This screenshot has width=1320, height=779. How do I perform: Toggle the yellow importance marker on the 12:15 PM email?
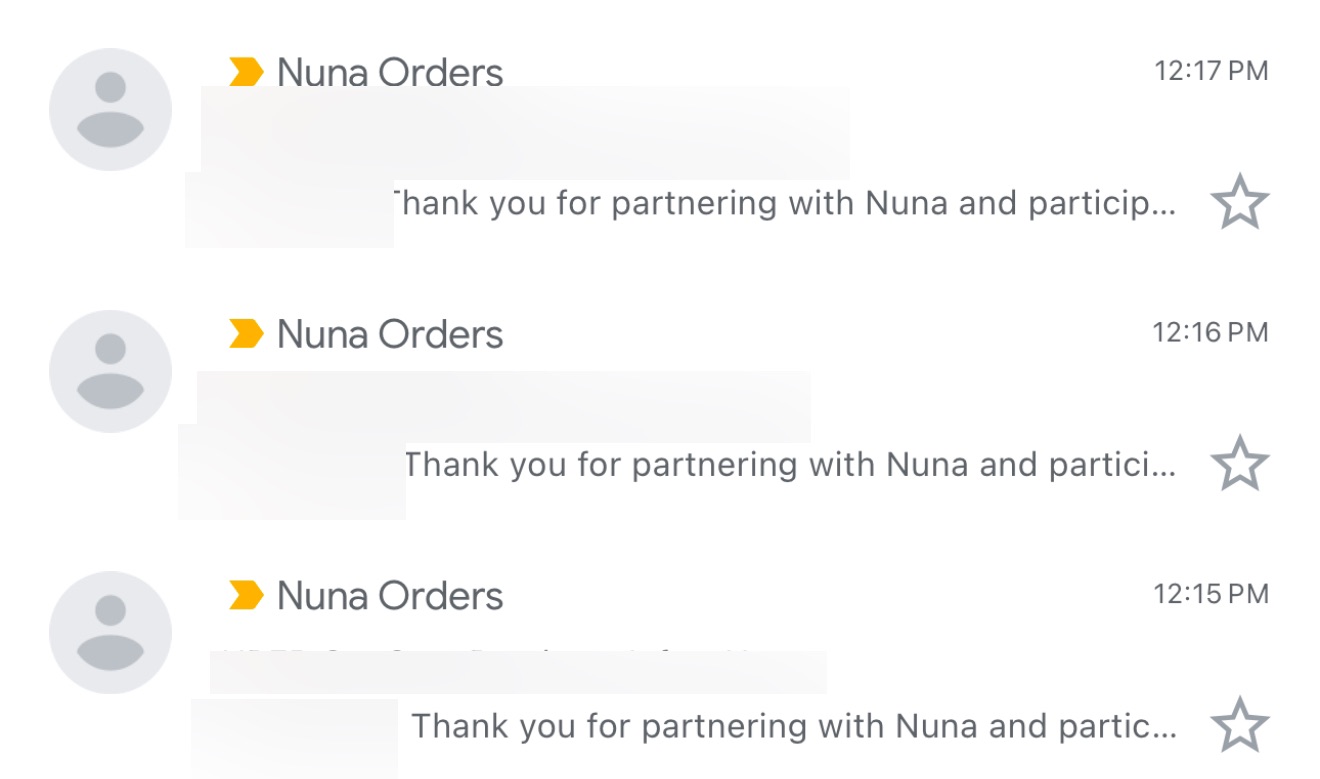(x=246, y=596)
